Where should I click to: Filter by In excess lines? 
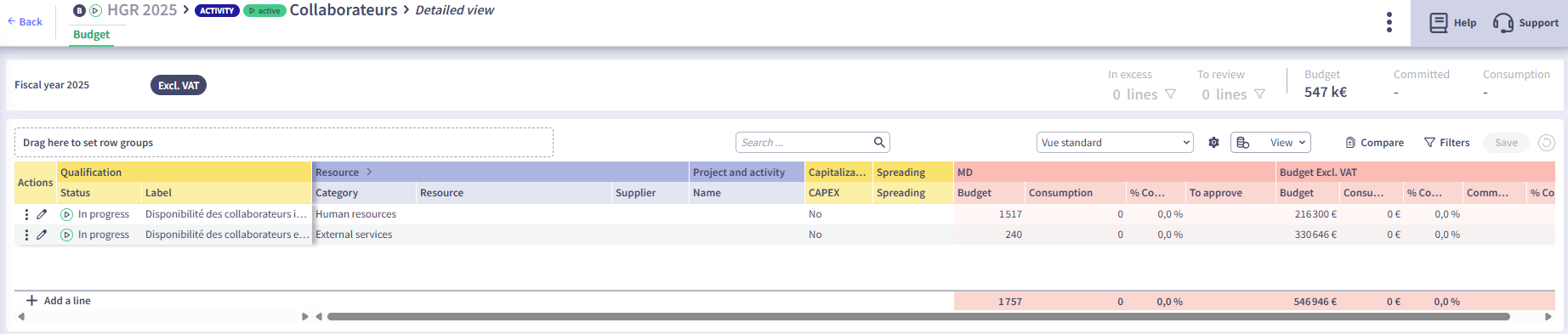pos(1144,94)
